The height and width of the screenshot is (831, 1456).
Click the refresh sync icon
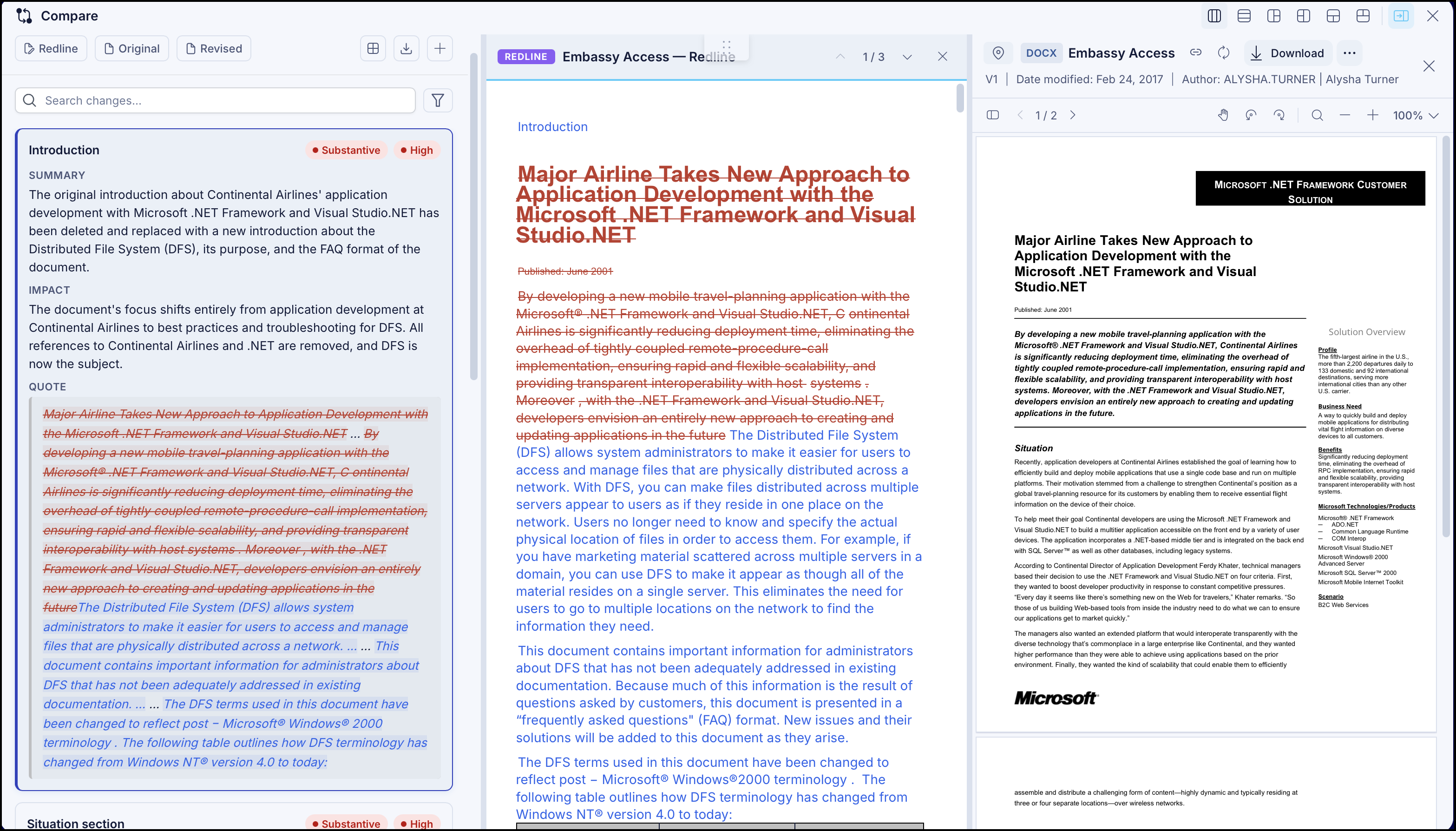tap(1223, 53)
